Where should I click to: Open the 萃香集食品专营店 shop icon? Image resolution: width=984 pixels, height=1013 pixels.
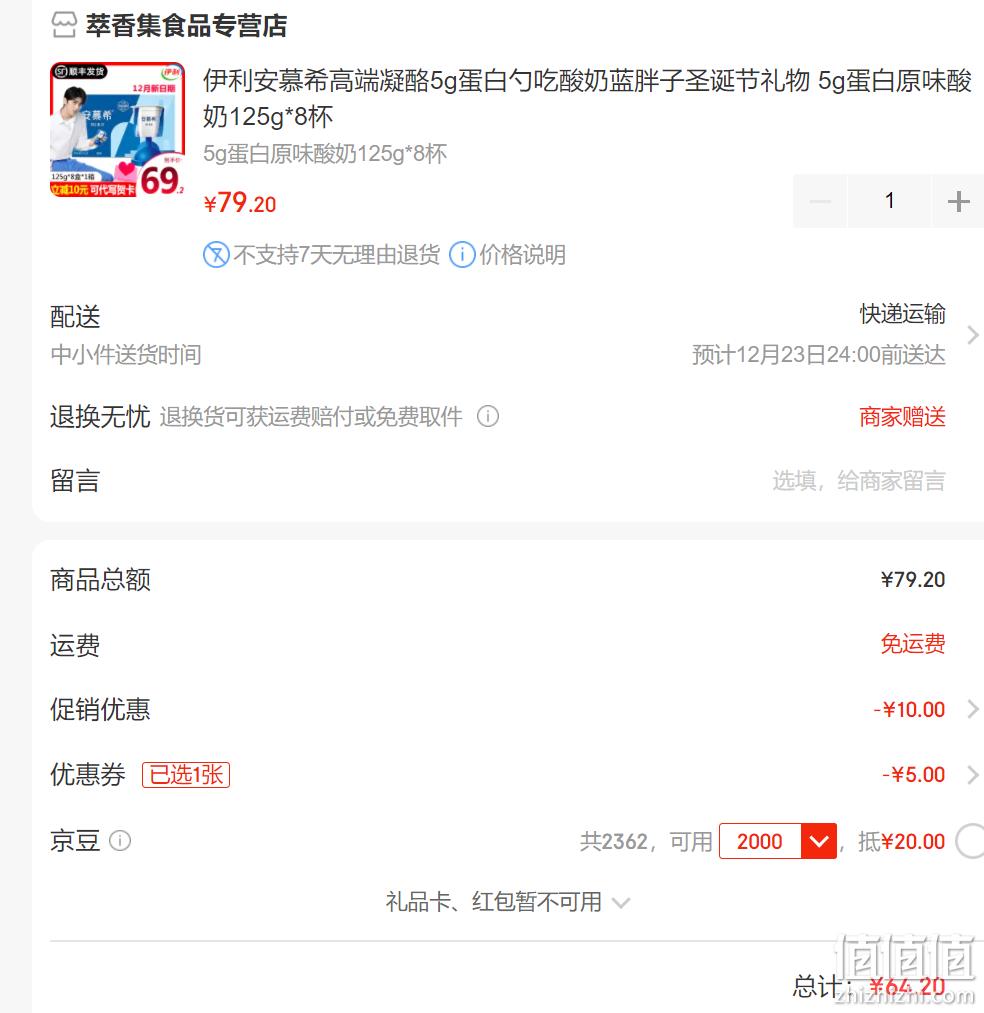tap(63, 25)
